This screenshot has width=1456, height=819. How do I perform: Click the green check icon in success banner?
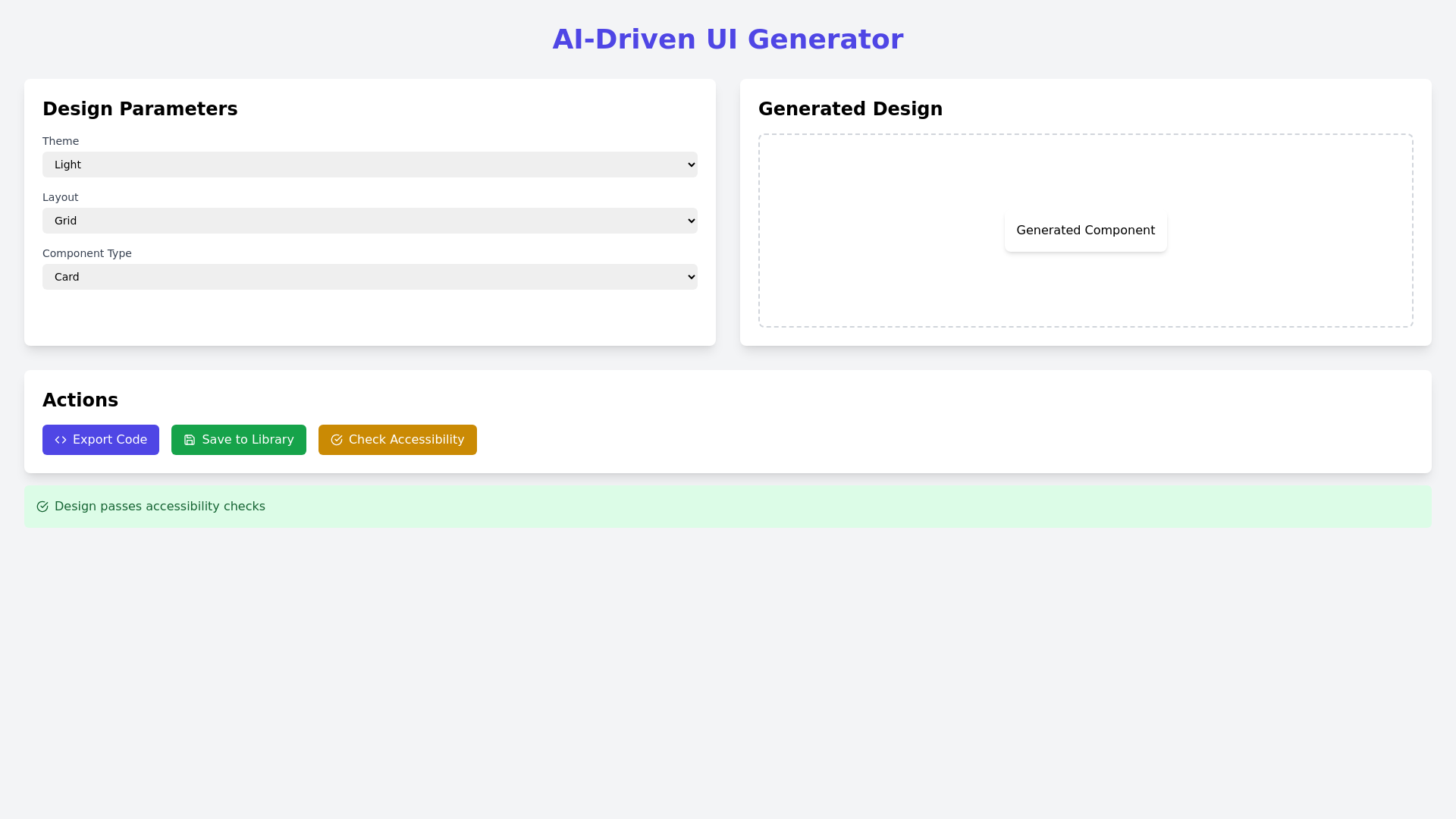point(42,506)
